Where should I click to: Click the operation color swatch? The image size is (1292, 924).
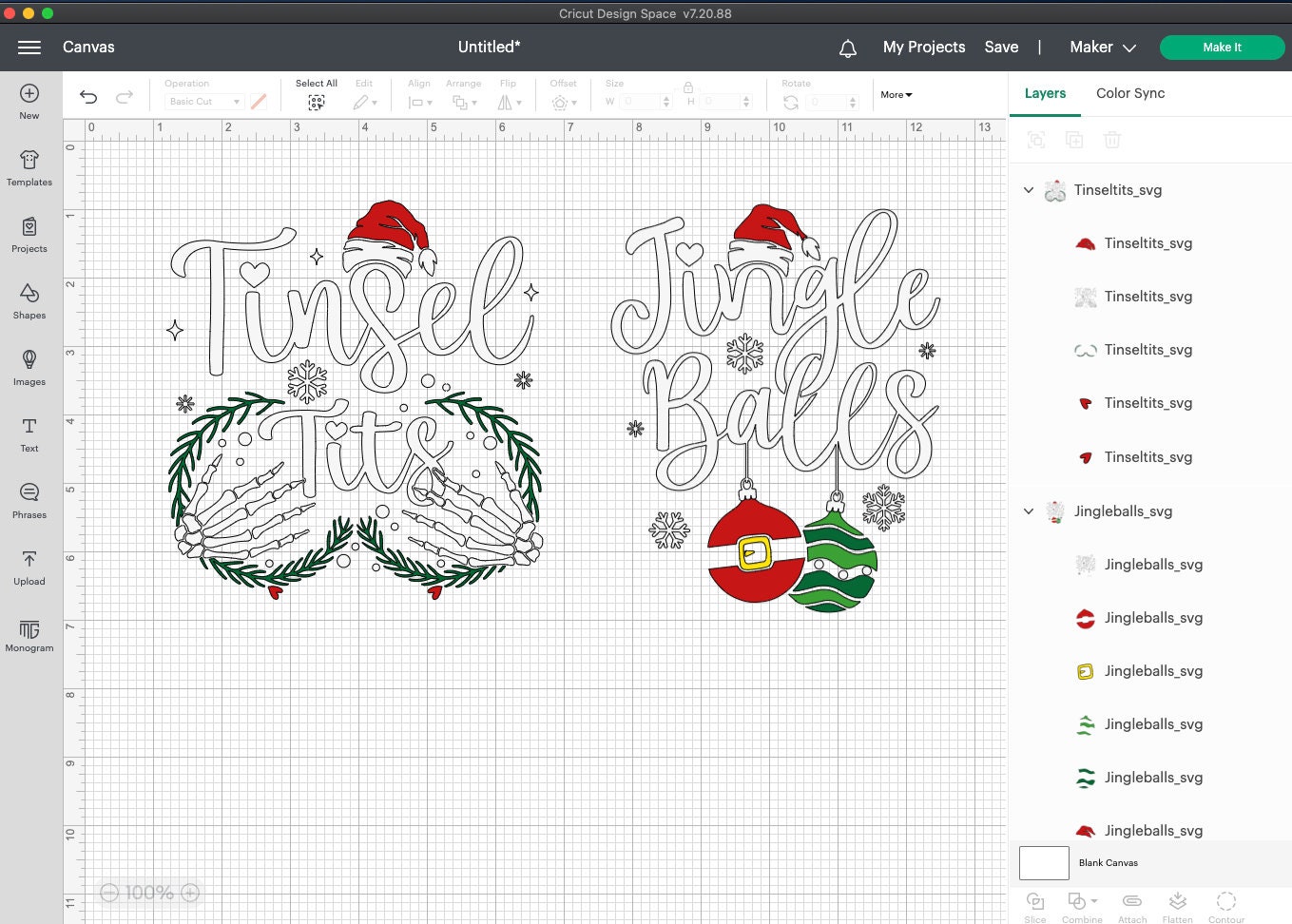259,101
